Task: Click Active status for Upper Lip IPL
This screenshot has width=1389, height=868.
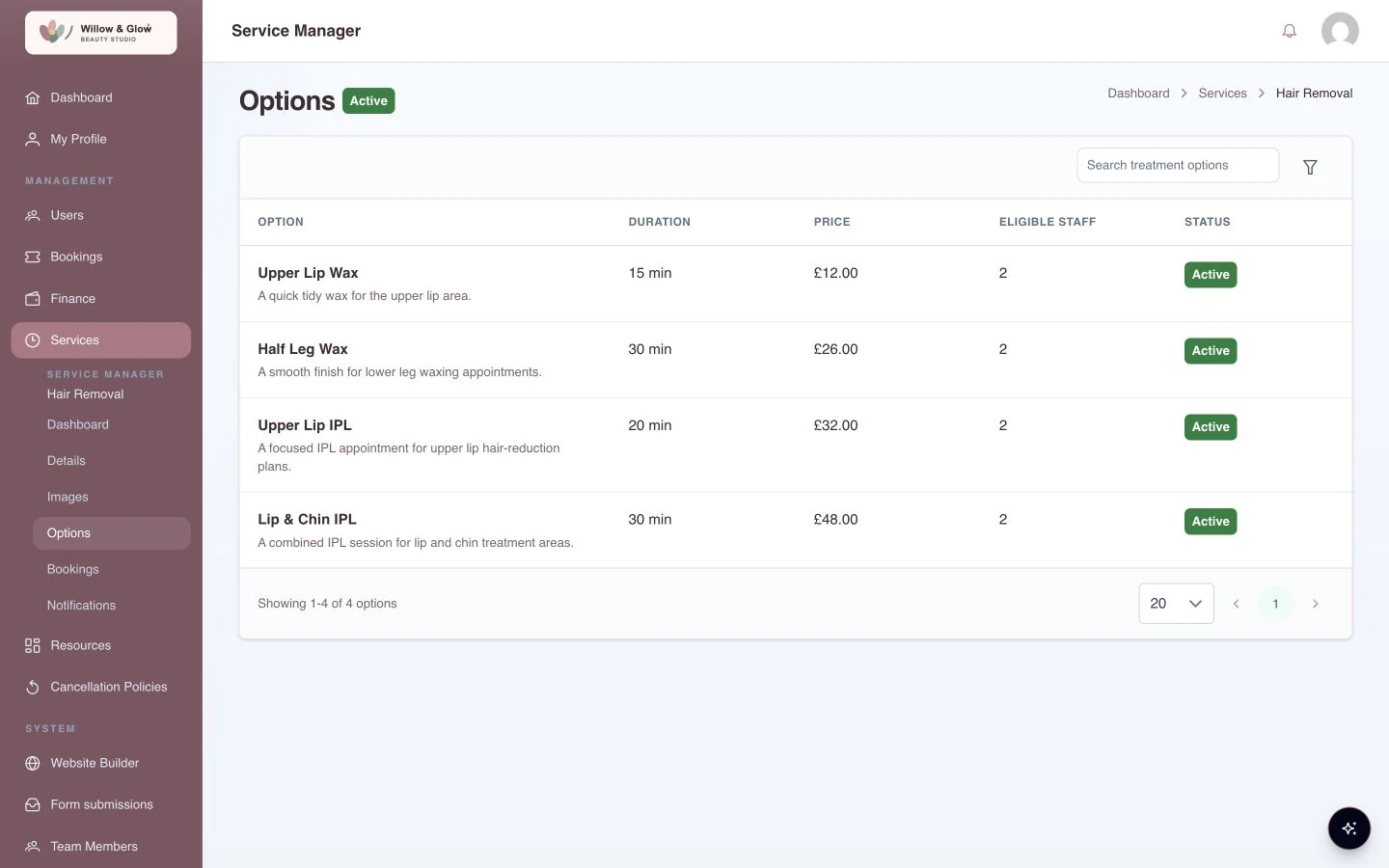Action: tap(1211, 427)
